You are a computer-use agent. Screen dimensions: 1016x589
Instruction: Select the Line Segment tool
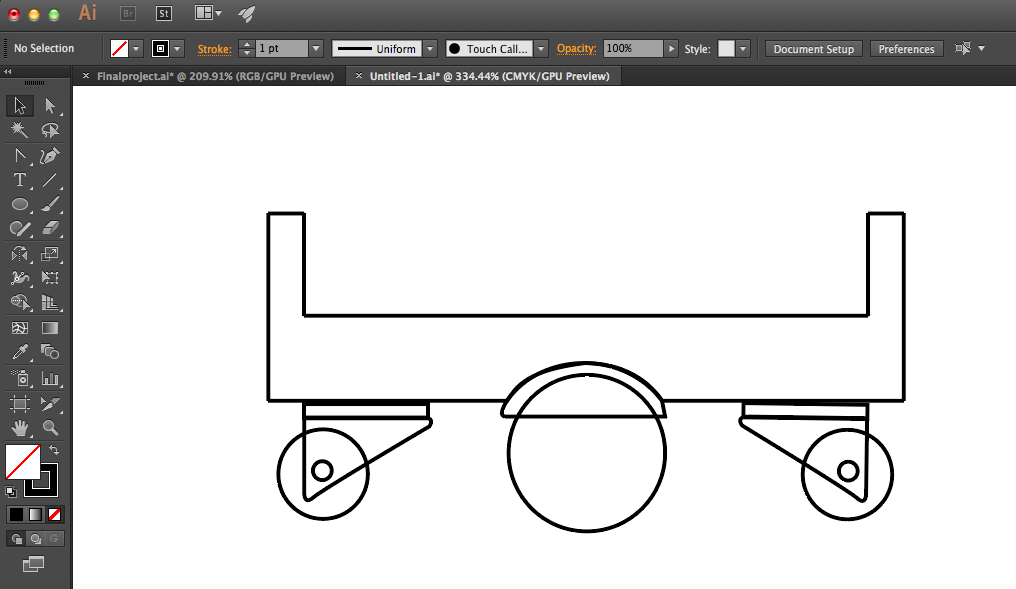click(x=50, y=180)
